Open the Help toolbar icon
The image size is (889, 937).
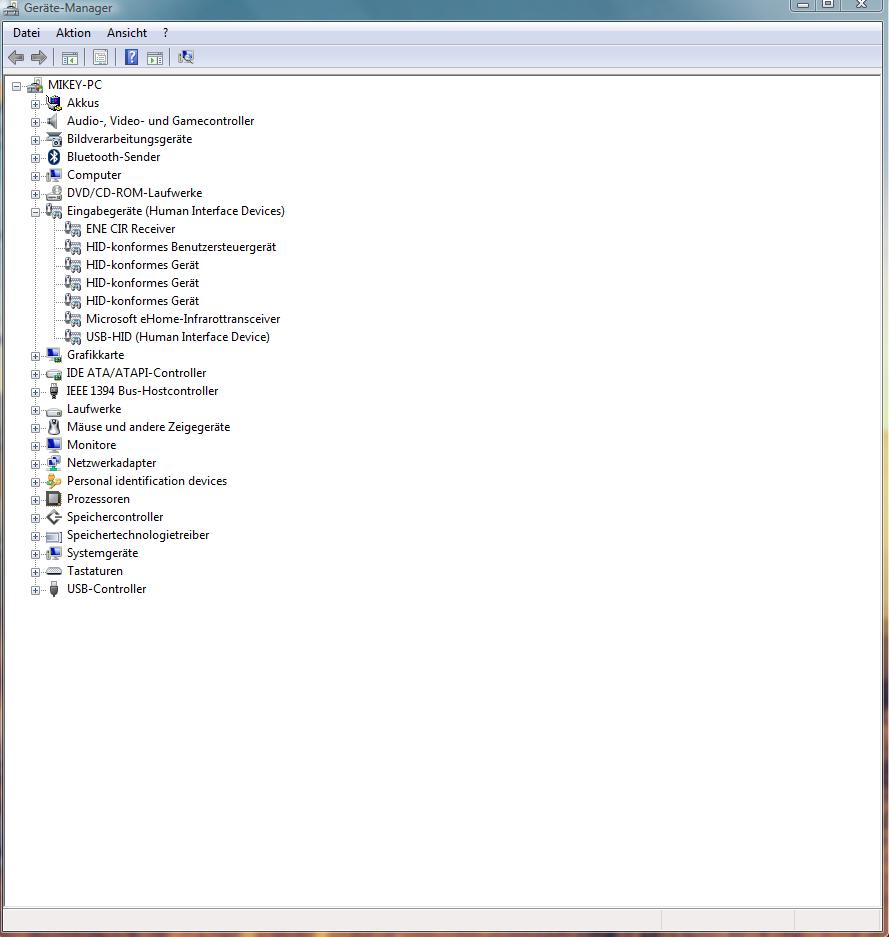tap(131, 57)
